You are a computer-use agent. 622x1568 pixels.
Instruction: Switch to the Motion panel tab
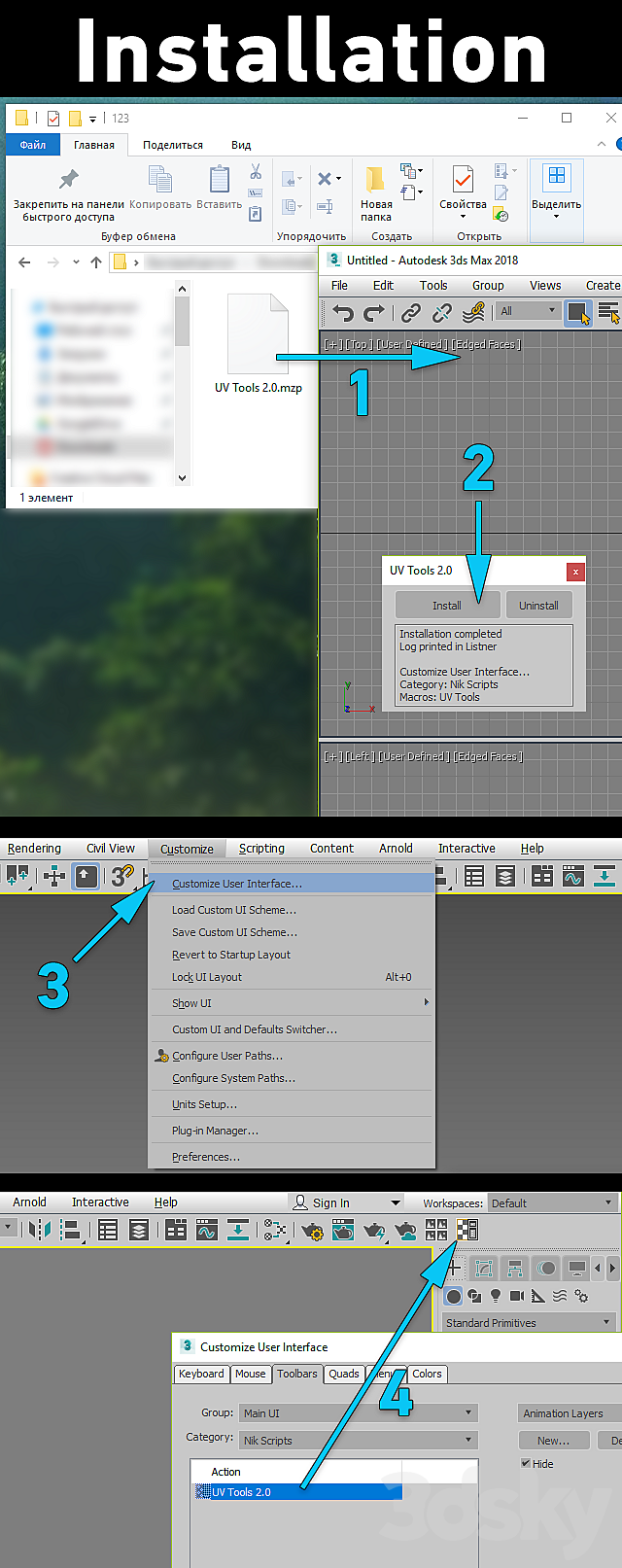point(546,1268)
